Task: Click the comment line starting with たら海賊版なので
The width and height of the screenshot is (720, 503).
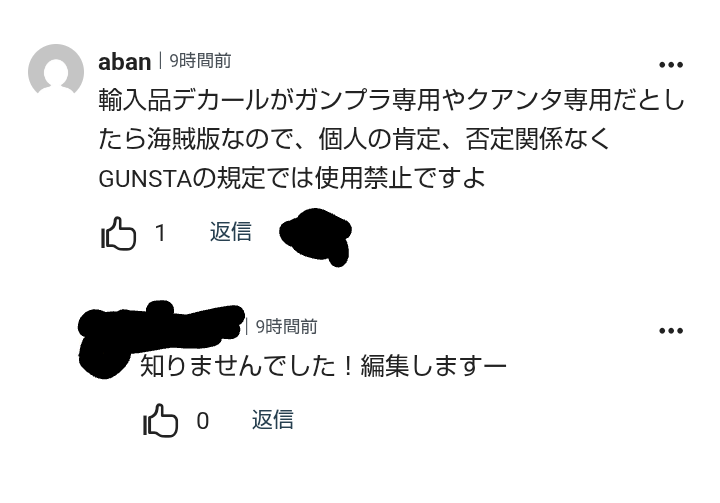Action: [354, 139]
